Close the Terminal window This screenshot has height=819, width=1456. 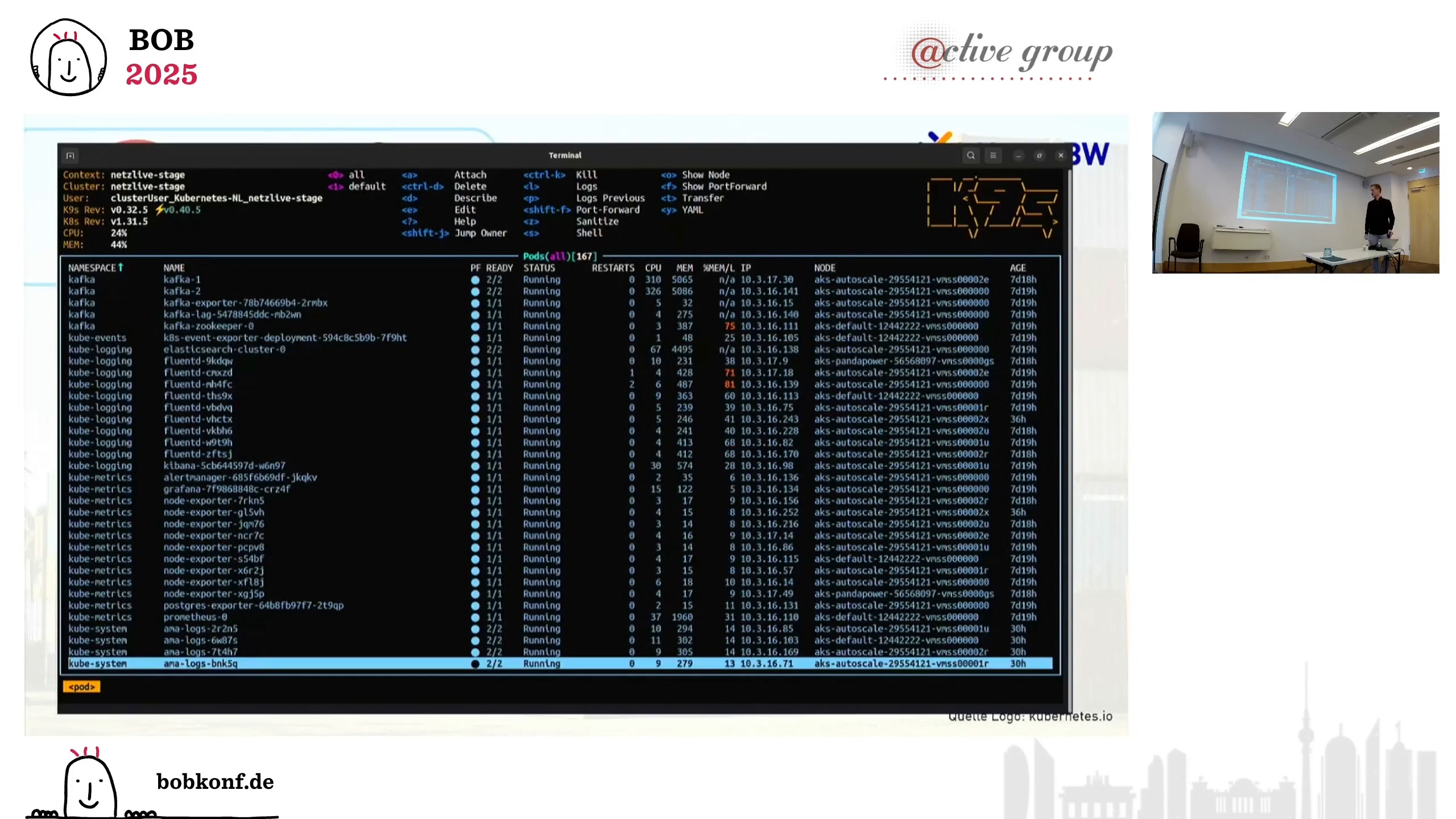[1061, 155]
